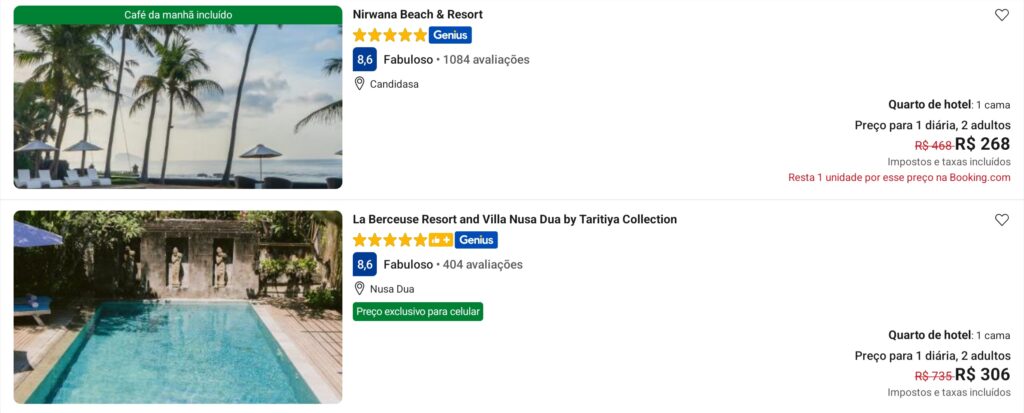Open the 404 avaliações reviews
1024x413 pixels.
pyautogui.click(x=482, y=265)
